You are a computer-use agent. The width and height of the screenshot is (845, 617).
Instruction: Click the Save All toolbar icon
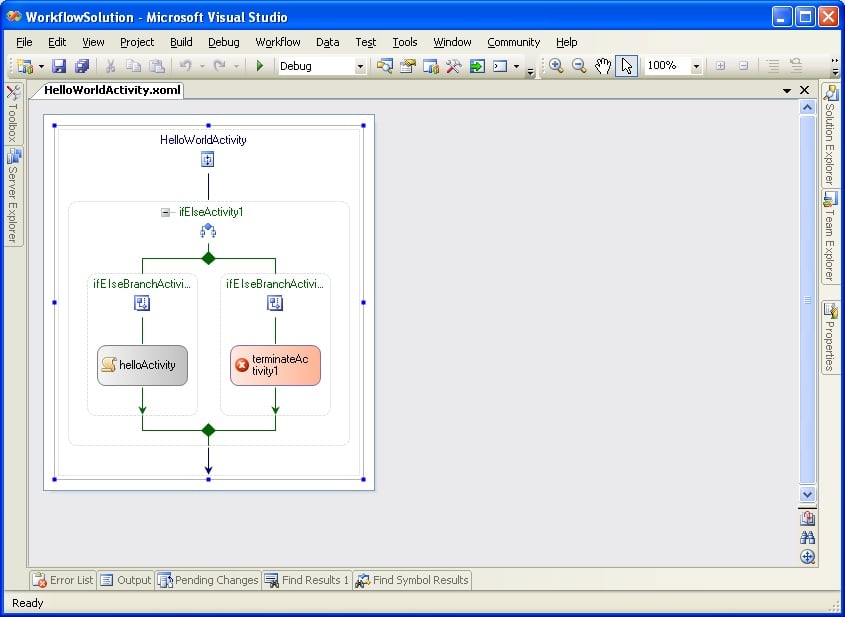click(82, 66)
